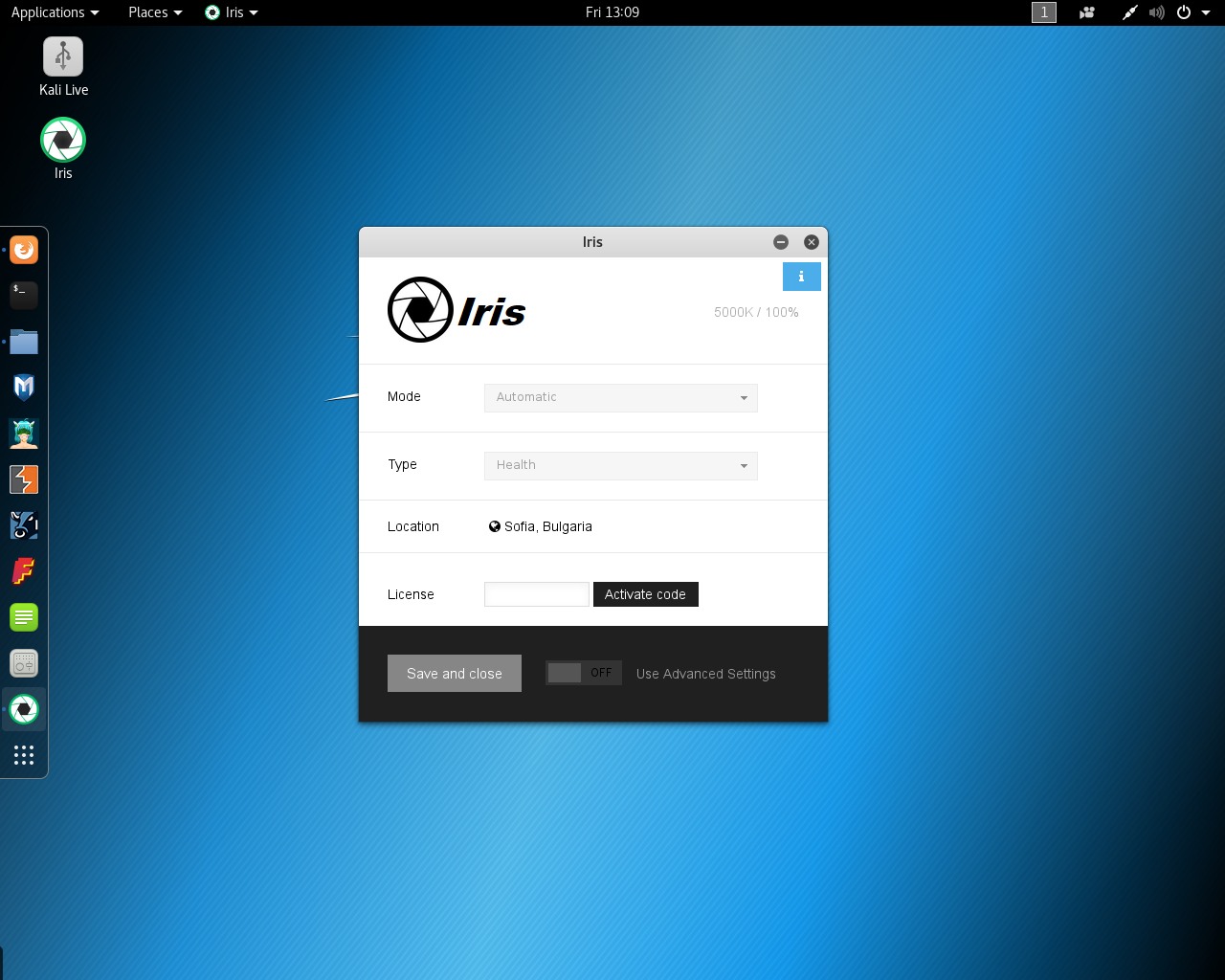
Task: Focus the License code input field
Action: click(x=536, y=594)
